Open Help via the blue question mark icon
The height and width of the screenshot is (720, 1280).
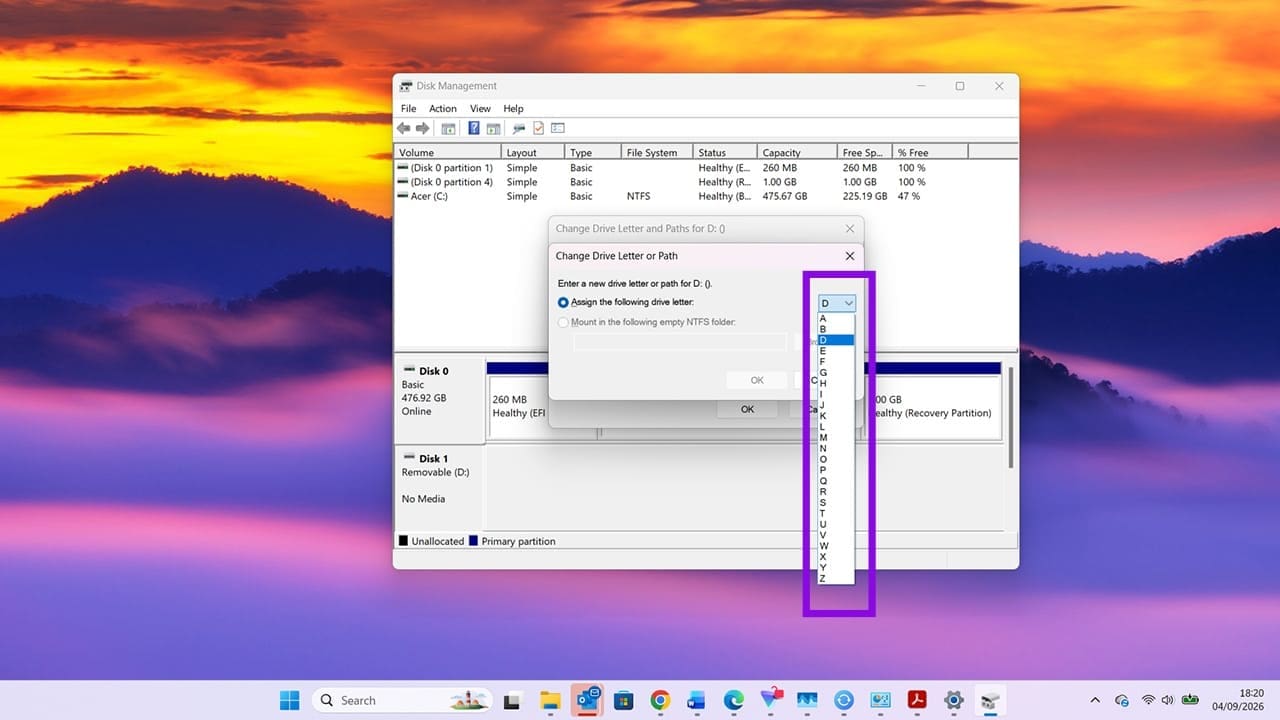click(474, 128)
